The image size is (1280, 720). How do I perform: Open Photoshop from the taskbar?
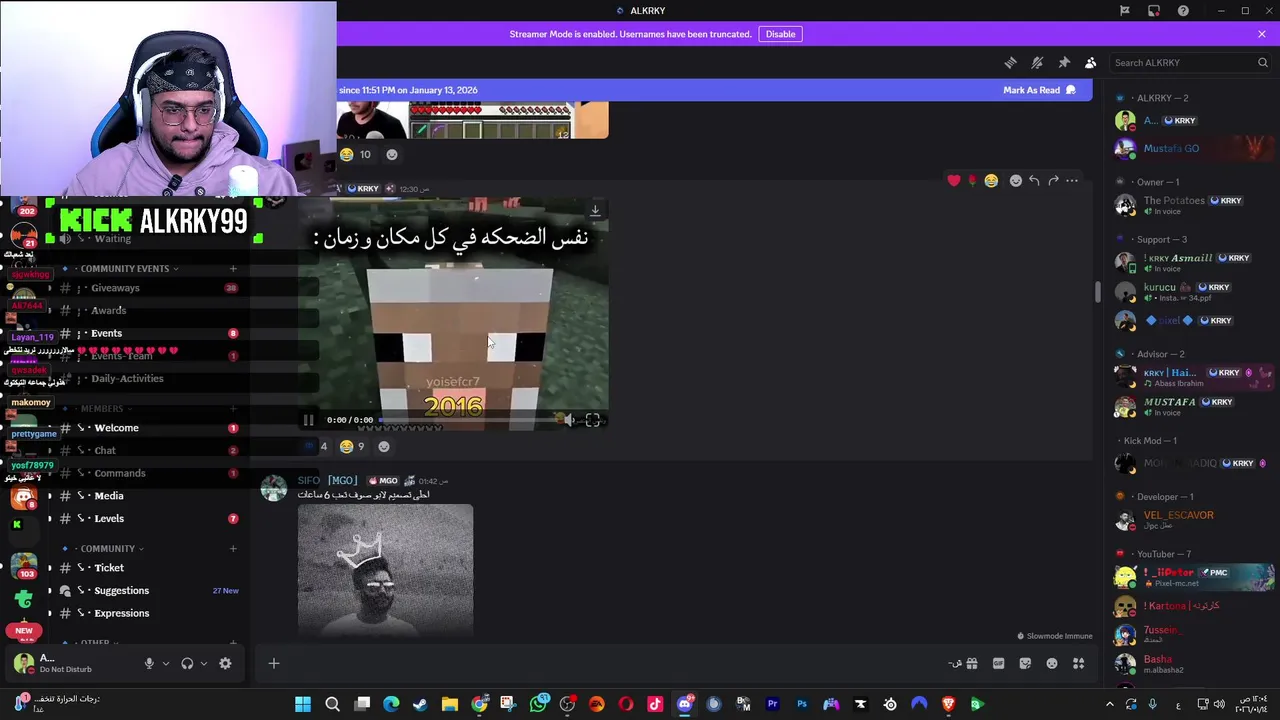tap(802, 704)
